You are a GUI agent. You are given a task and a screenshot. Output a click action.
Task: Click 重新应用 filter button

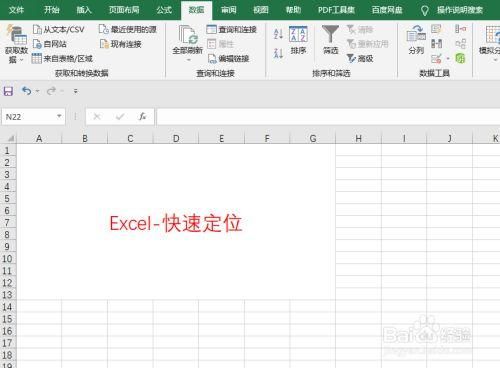coord(368,44)
